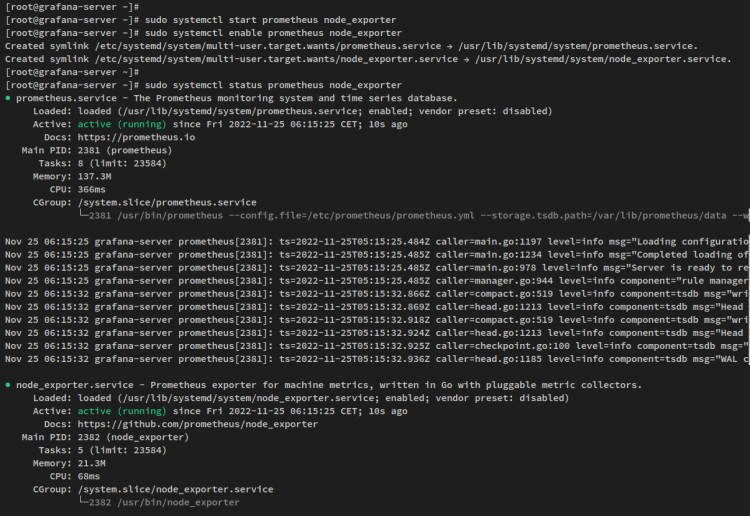Click the 'Tasks: 8 (limit: 23584)' line
The width and height of the screenshot is (750, 516).
click(x=102, y=164)
